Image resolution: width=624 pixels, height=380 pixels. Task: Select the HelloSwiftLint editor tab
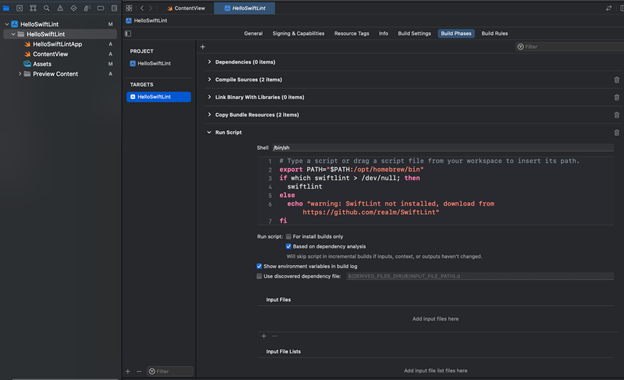pos(244,8)
